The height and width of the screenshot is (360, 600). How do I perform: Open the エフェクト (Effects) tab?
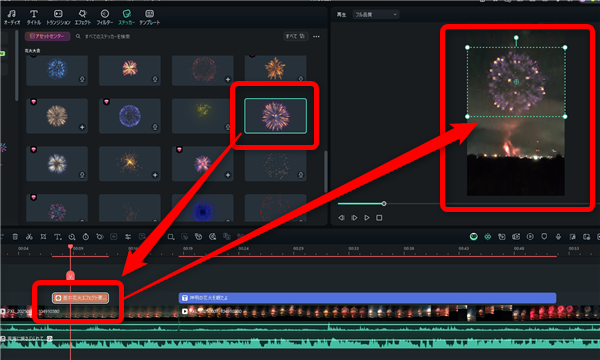(83, 18)
